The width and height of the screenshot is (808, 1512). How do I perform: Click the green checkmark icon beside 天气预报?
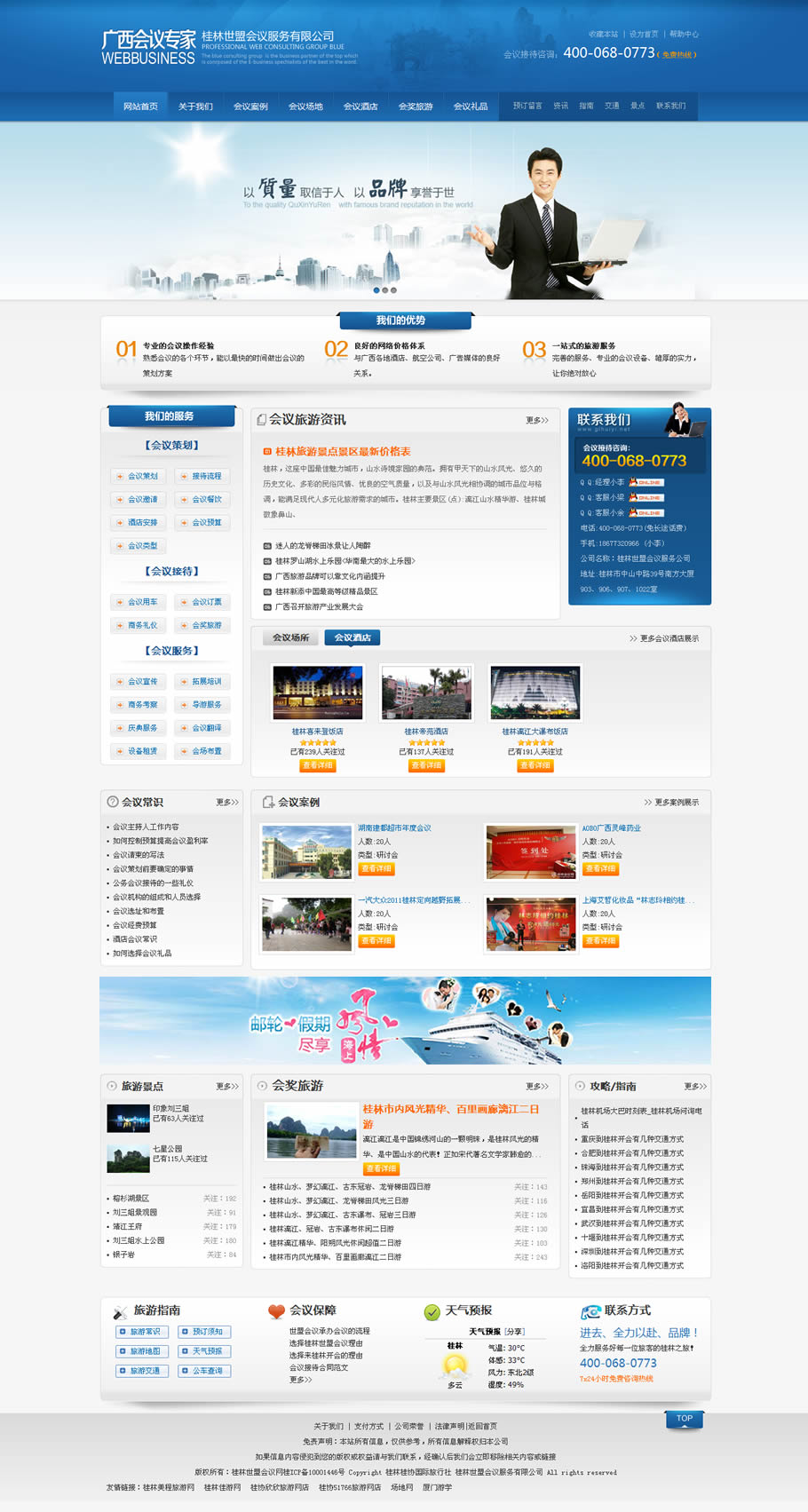(432, 1312)
